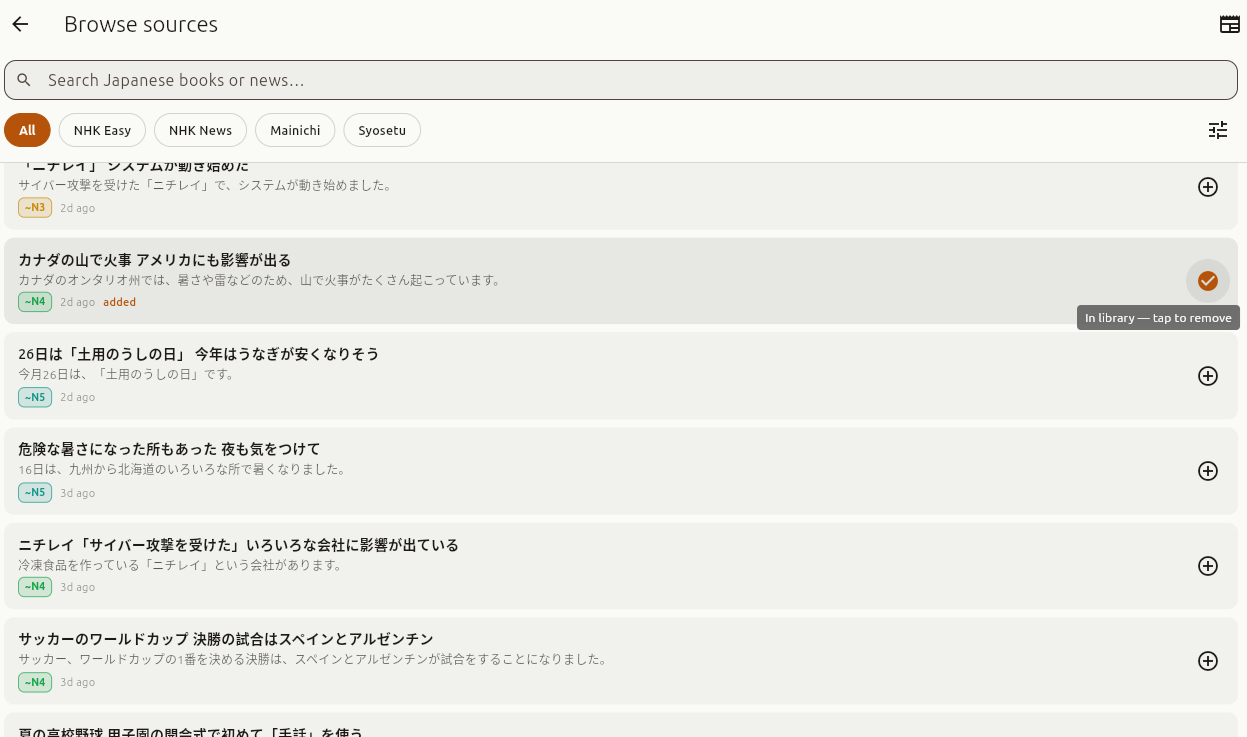
Task: Focus the Search Japanese books or news field
Action: click(x=621, y=80)
